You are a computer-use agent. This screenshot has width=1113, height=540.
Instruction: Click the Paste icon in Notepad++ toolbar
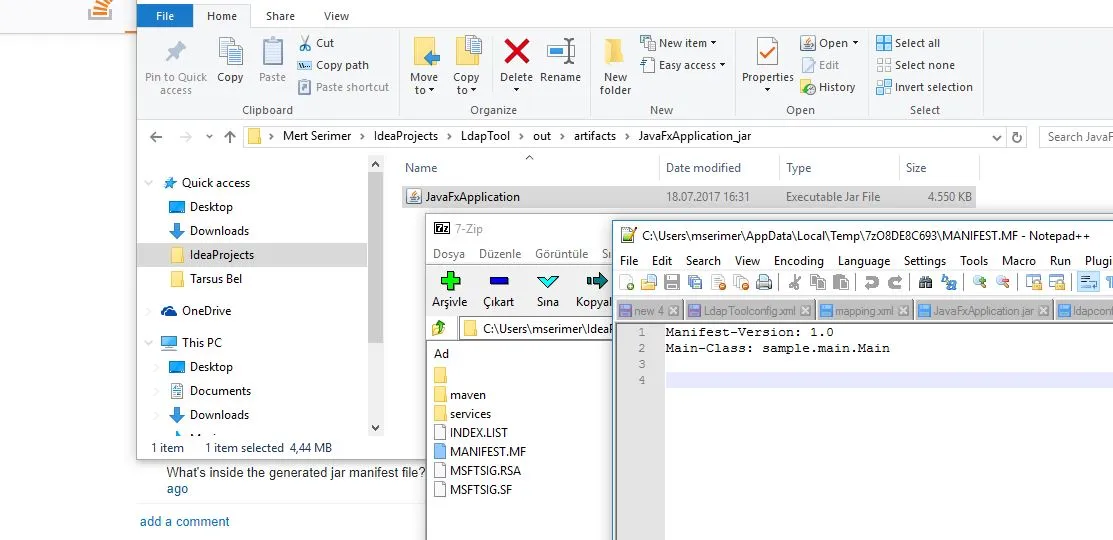point(840,282)
